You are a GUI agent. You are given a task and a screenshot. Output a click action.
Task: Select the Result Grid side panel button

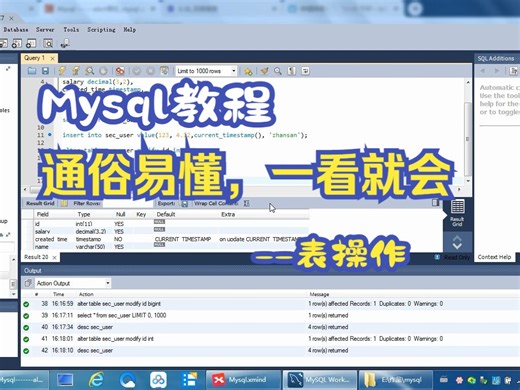pyautogui.click(x=457, y=213)
